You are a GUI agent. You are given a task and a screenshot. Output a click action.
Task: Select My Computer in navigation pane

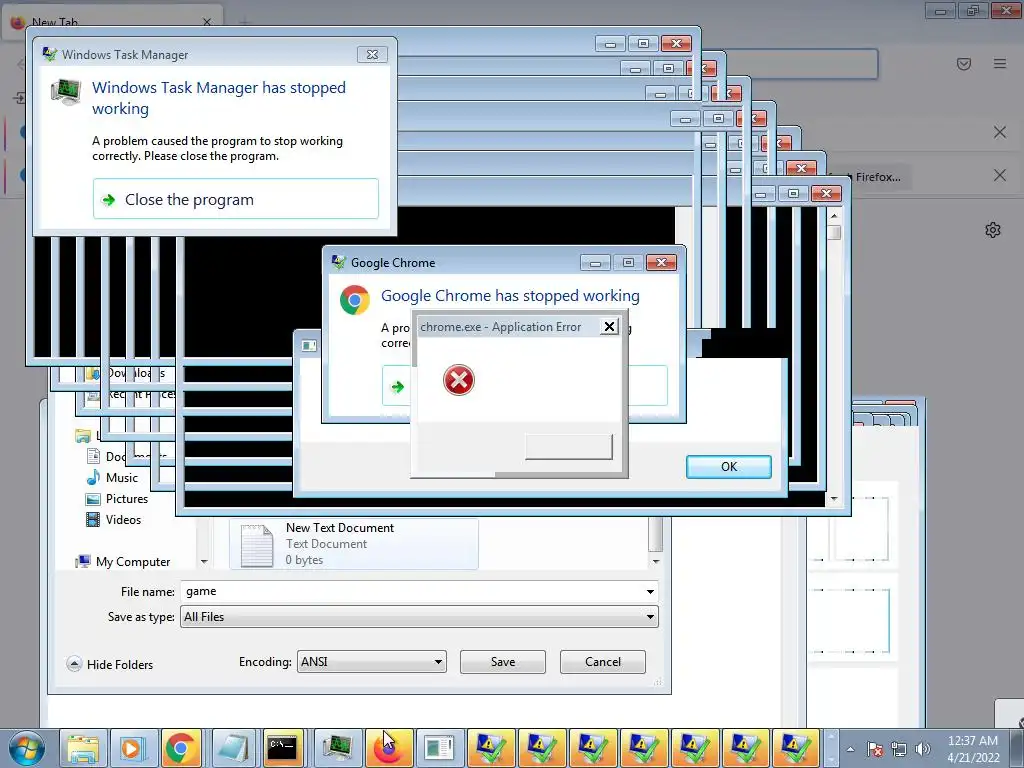click(123, 562)
